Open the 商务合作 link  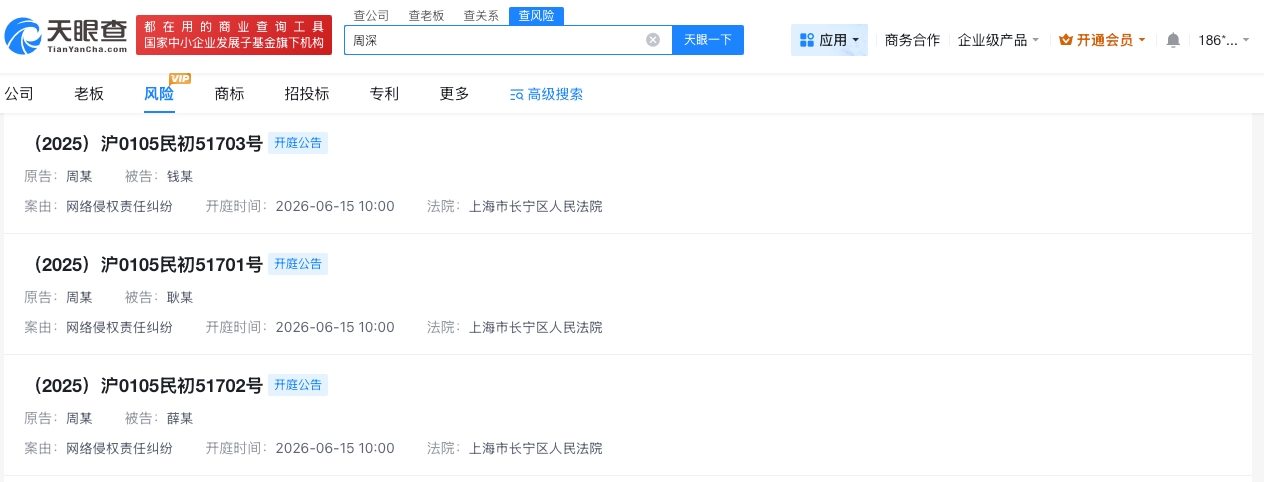pyautogui.click(x=912, y=40)
